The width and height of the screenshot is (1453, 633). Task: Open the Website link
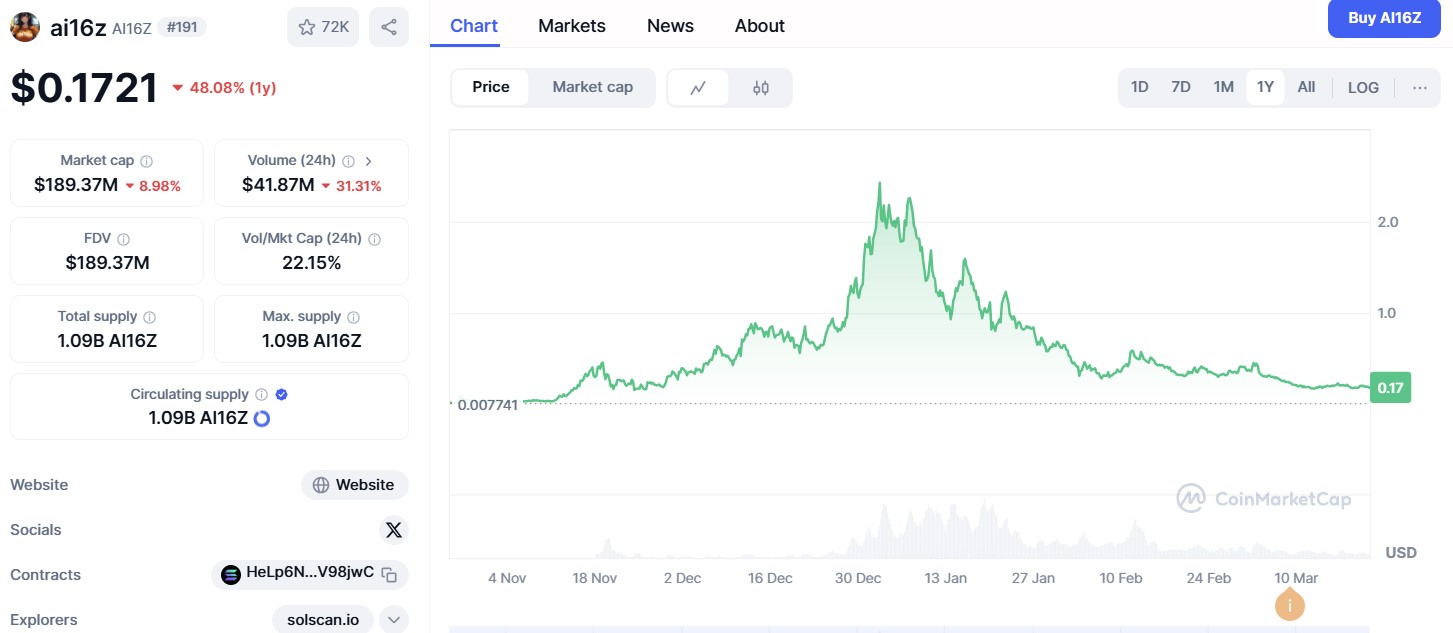tap(355, 485)
